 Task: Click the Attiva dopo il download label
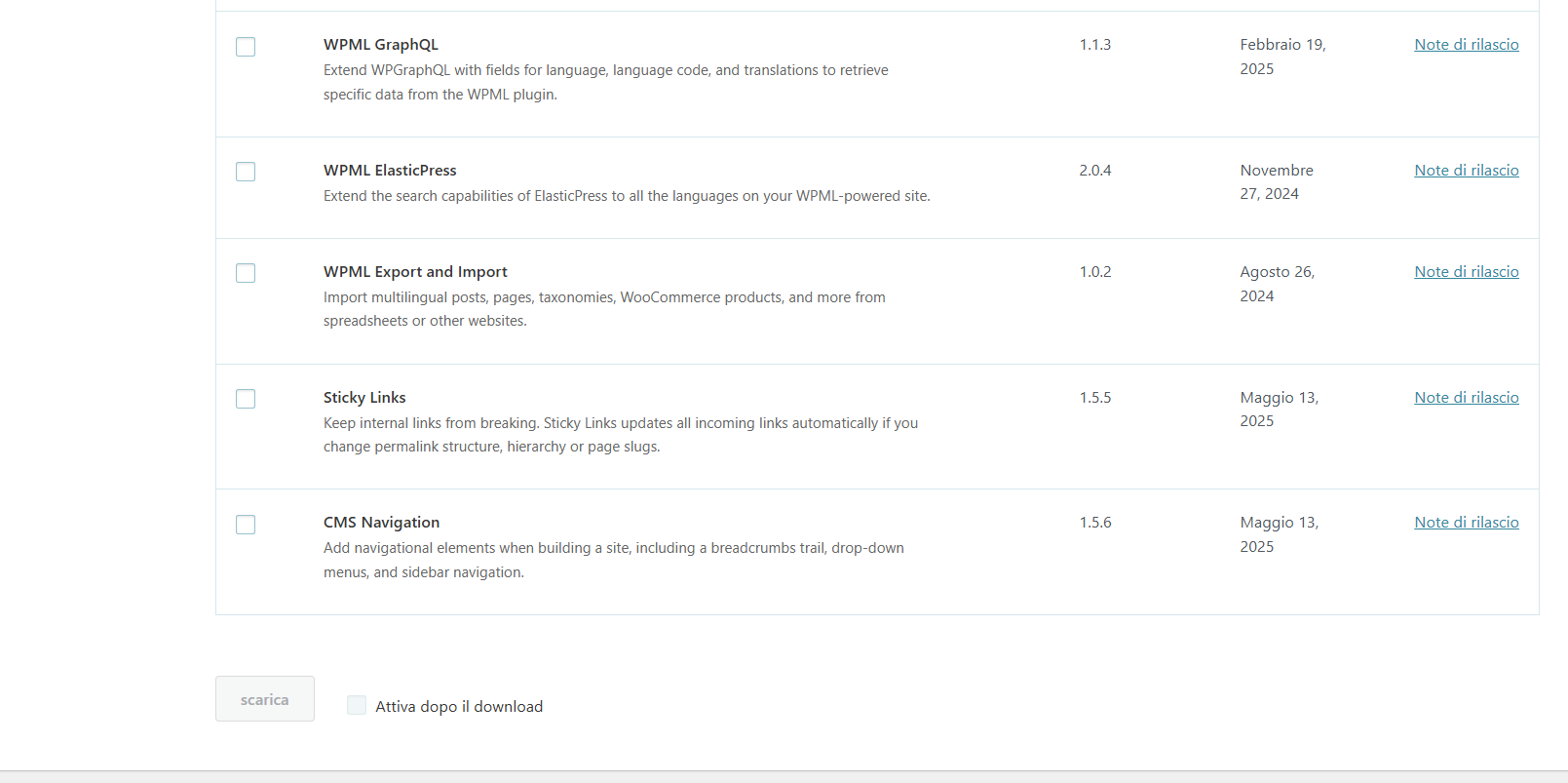coord(459,707)
